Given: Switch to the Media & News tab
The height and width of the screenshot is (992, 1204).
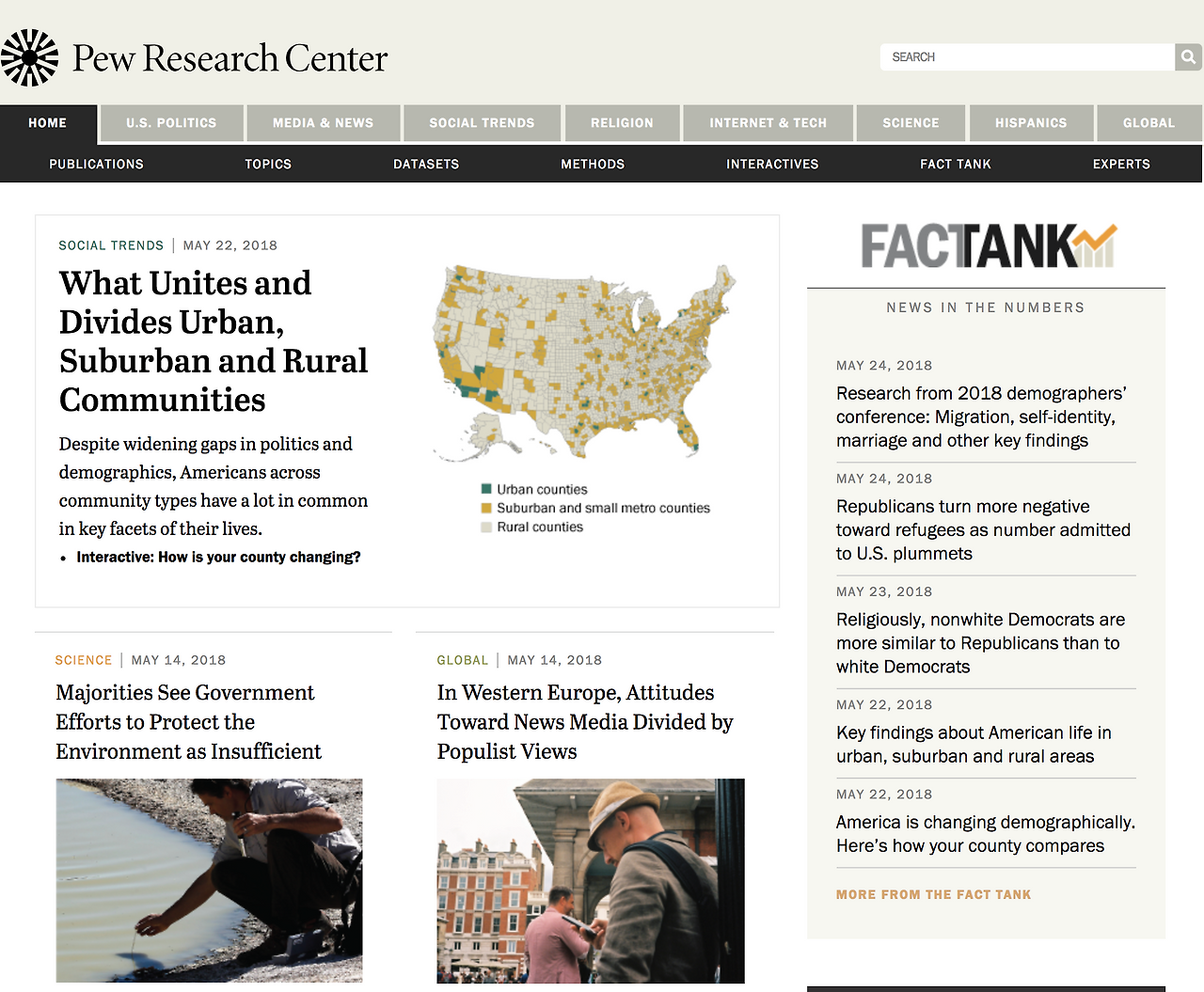Looking at the screenshot, I should point(324,122).
